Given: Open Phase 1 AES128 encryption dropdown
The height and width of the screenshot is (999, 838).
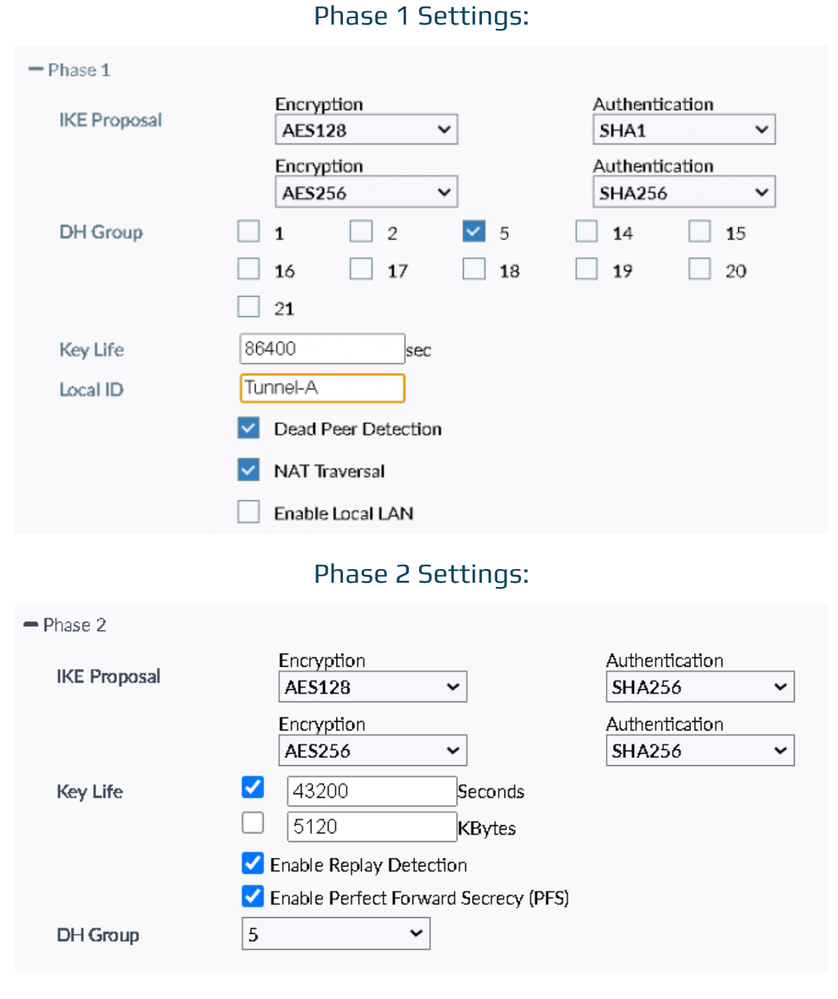Looking at the screenshot, I should 366,130.
